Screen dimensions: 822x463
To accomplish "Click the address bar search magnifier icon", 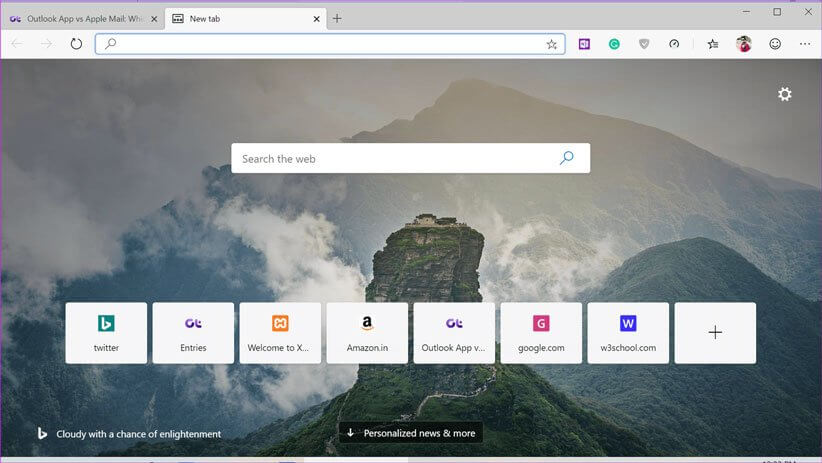I will pyautogui.click(x=110, y=44).
